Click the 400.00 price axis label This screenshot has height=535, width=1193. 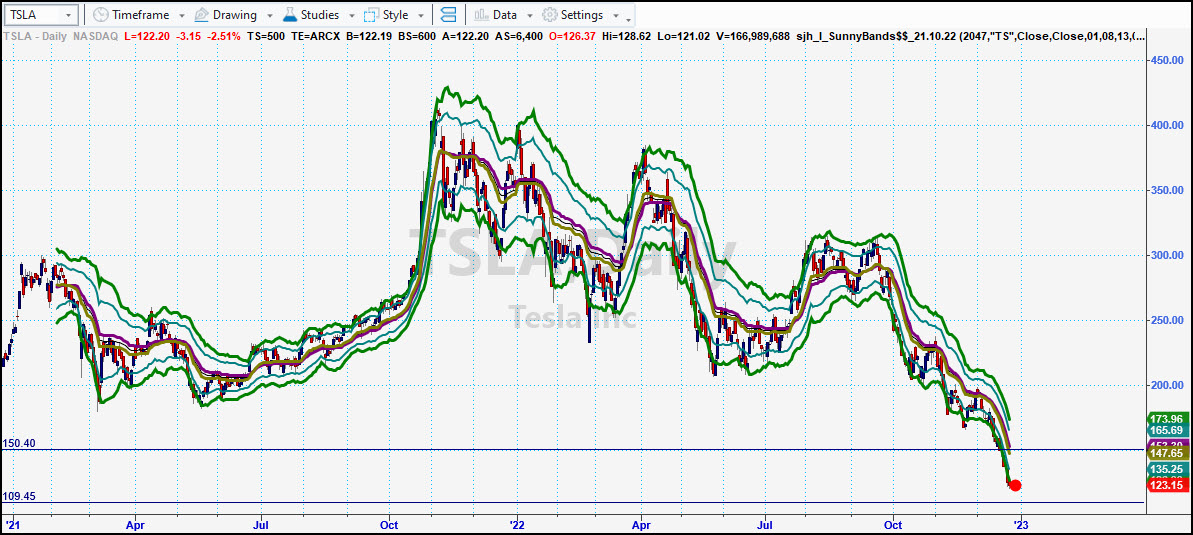(x=1169, y=125)
